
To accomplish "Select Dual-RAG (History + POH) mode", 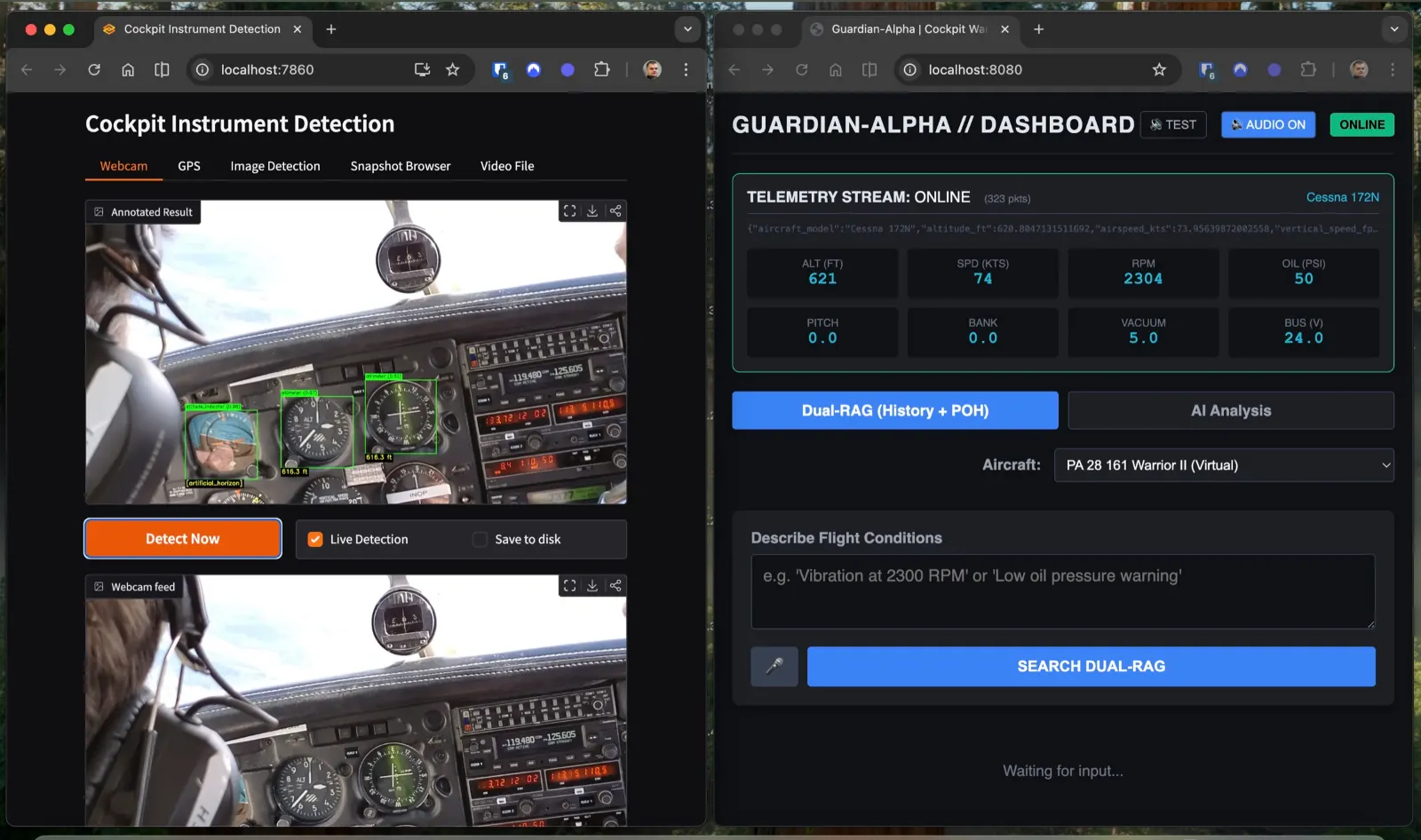I will click(895, 410).
